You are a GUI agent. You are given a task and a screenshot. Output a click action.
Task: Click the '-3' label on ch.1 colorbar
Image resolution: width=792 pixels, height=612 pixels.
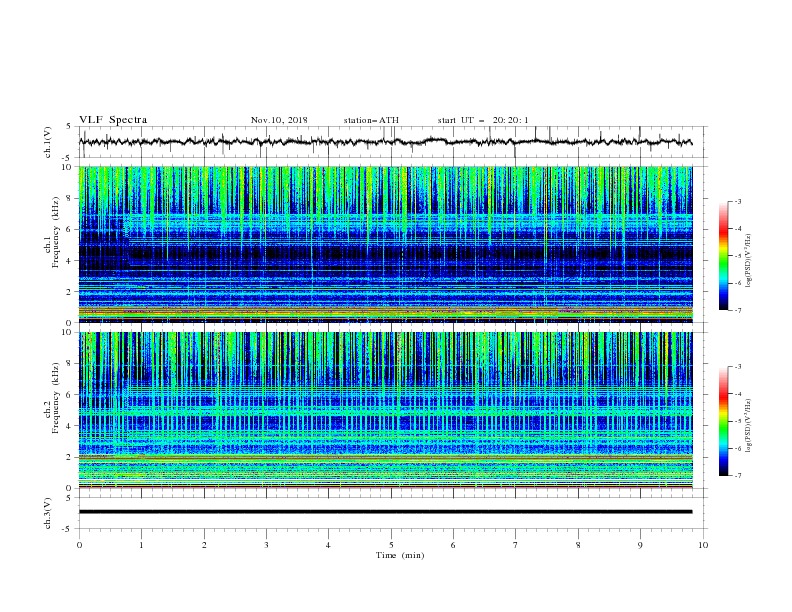point(738,201)
